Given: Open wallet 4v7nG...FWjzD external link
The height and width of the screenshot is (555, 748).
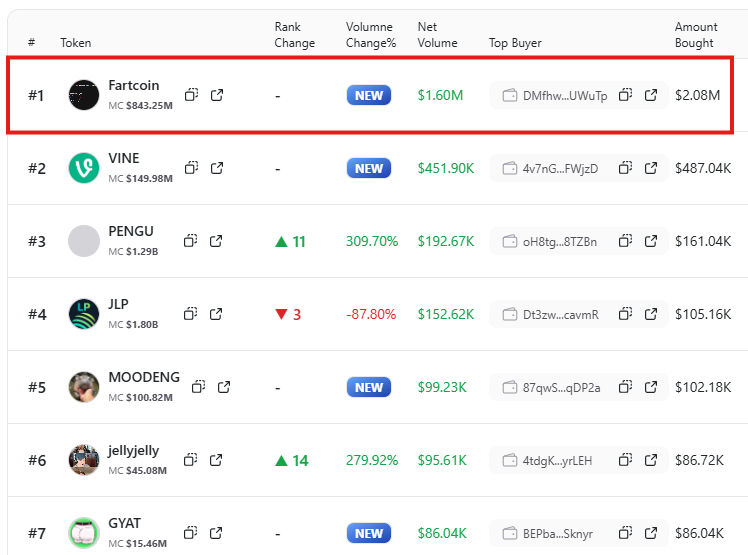Looking at the screenshot, I should coord(651,168).
